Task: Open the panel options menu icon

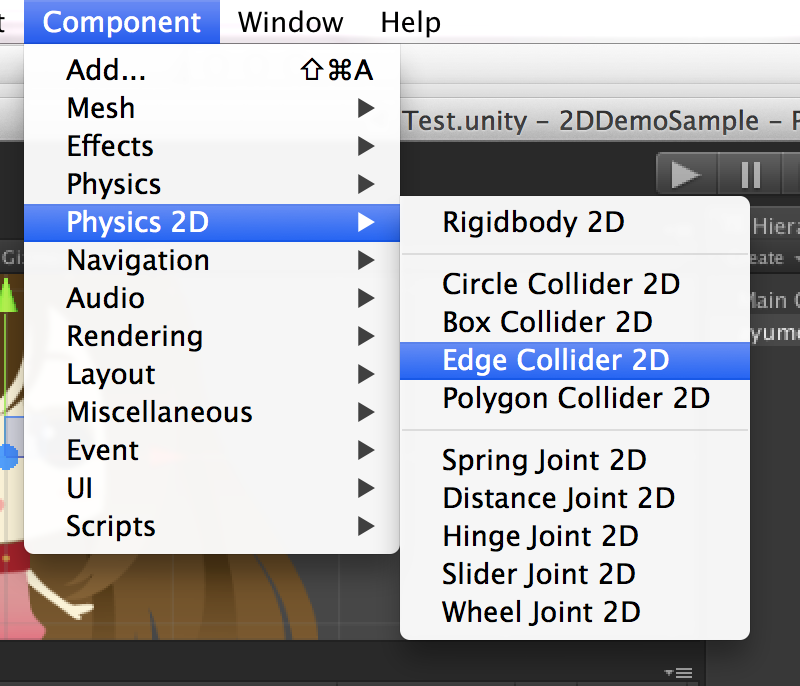Action: (x=678, y=672)
